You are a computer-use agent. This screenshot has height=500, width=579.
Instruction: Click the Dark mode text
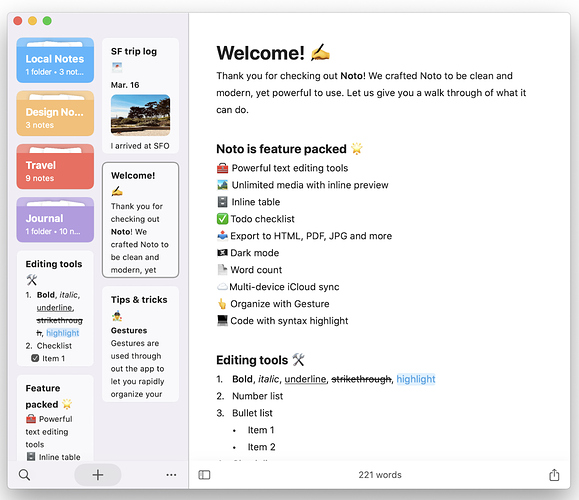coord(254,253)
